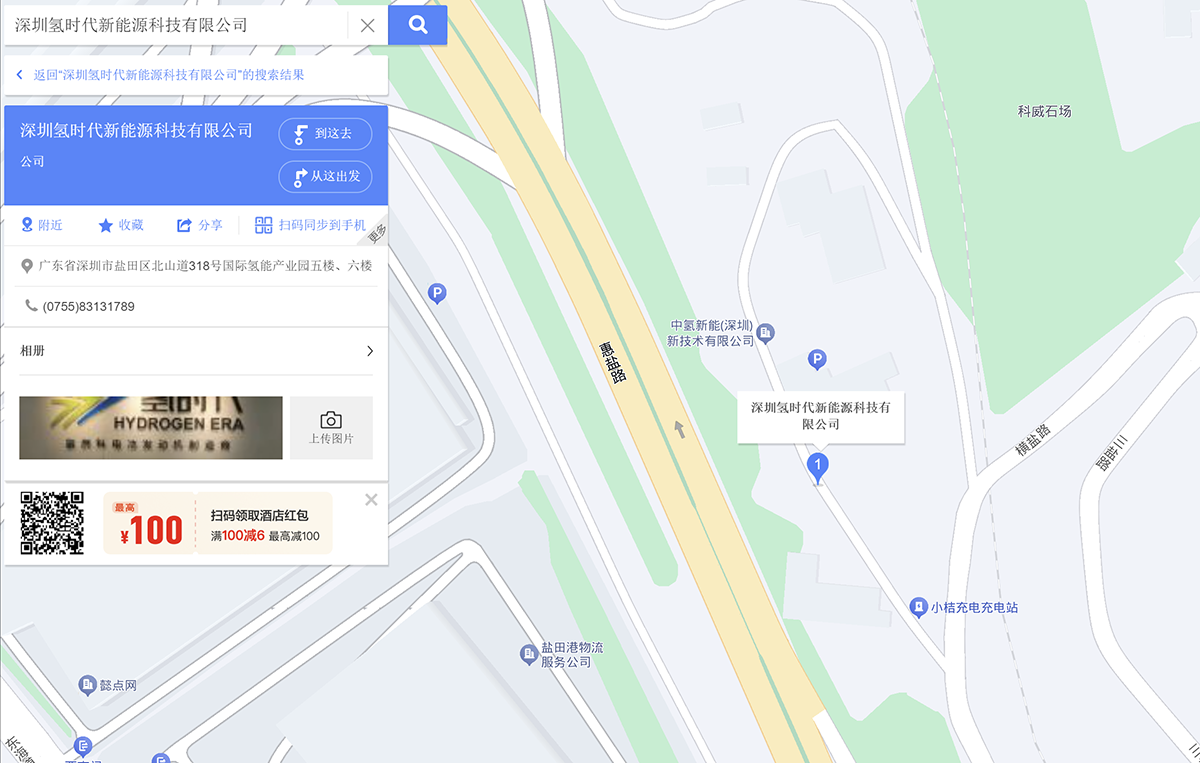This screenshot has height=763, width=1200.
Task: Click the 到这去 directions button
Action: click(x=325, y=134)
